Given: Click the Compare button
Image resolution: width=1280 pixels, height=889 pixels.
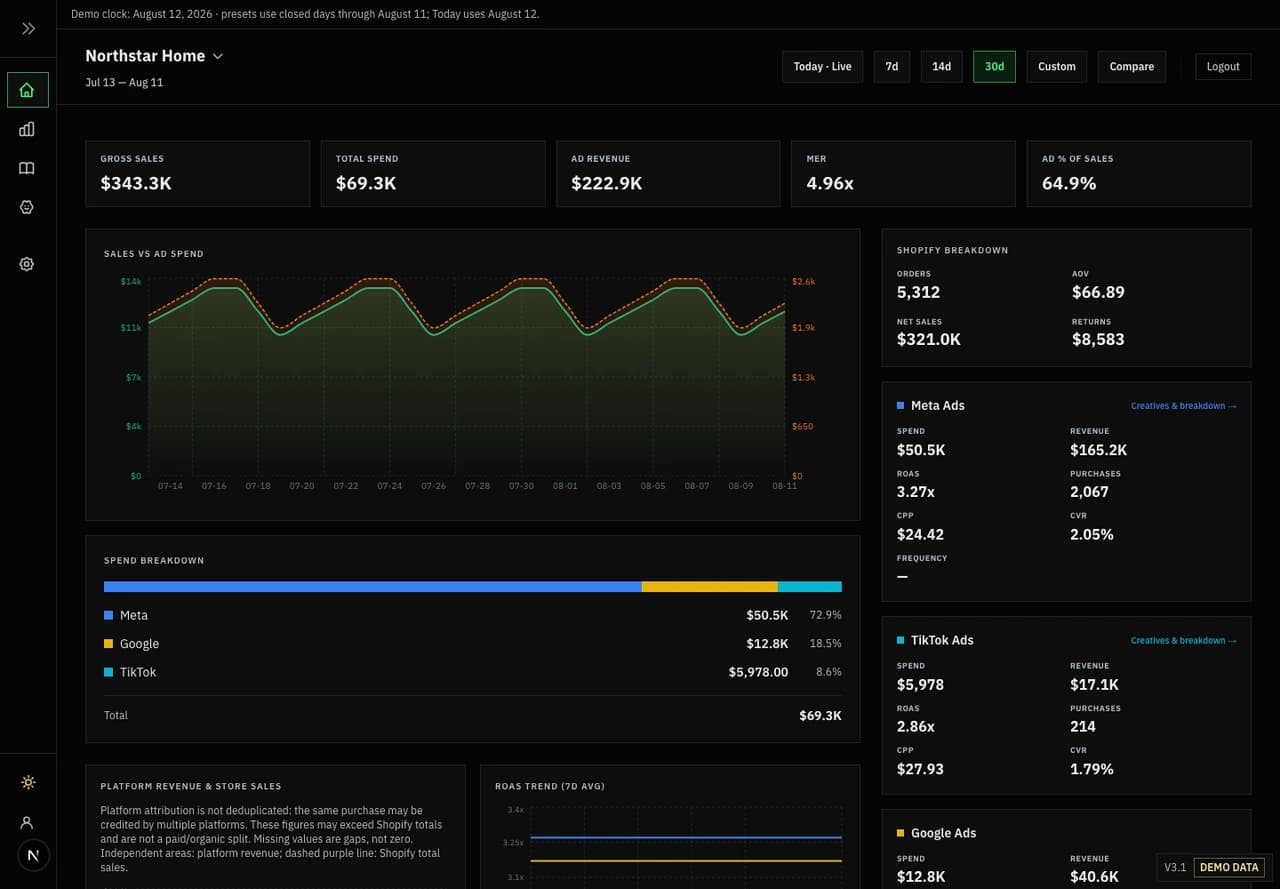Looking at the screenshot, I should (x=1131, y=67).
